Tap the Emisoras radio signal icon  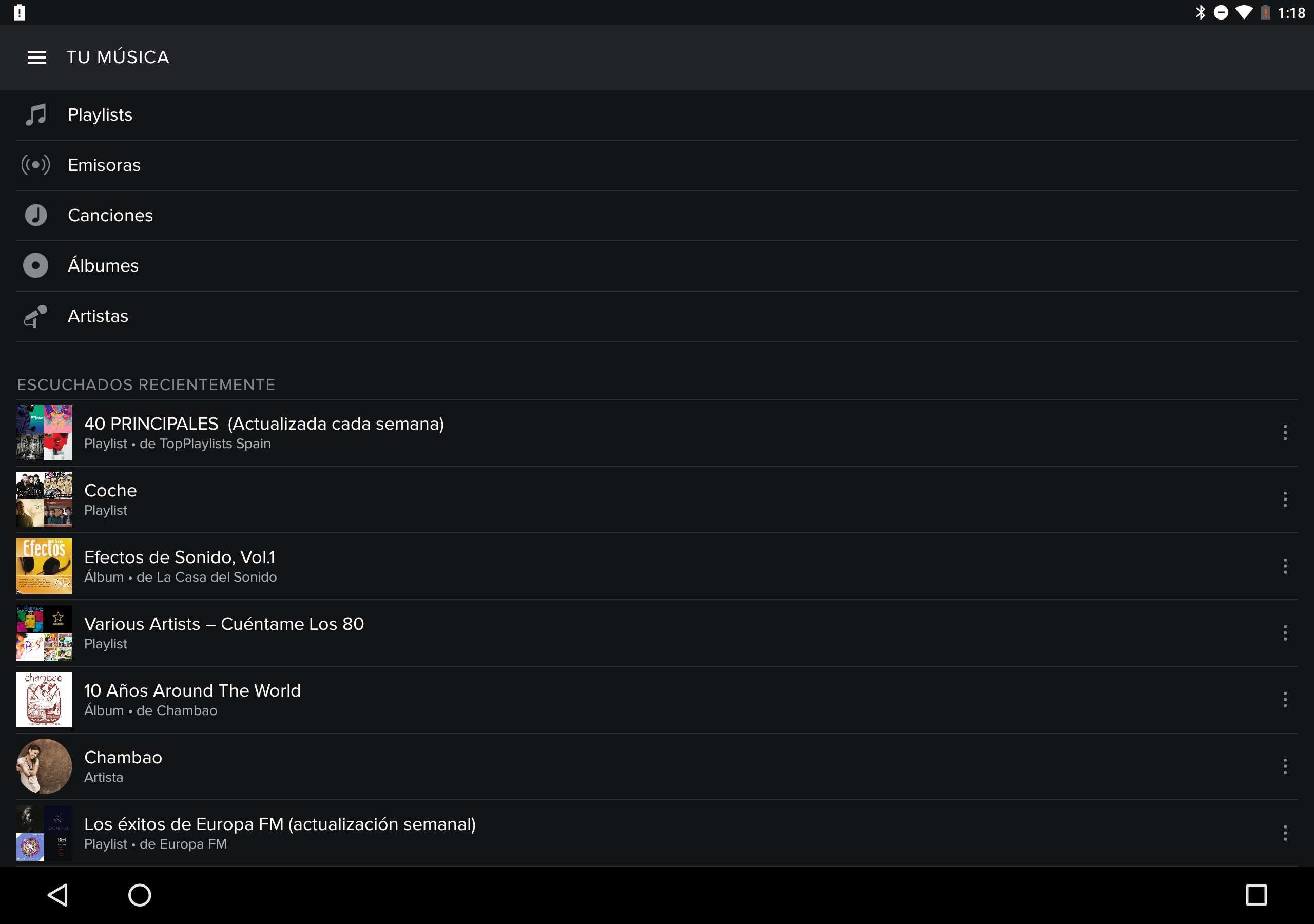coord(35,165)
